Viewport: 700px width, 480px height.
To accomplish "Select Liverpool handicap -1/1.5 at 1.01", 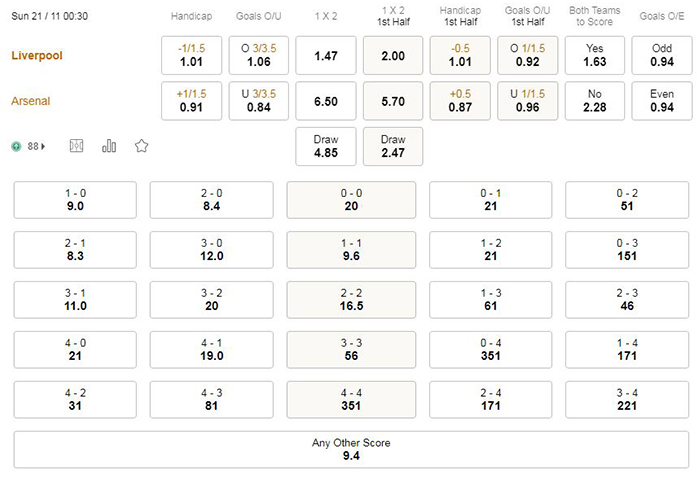I will (x=192, y=55).
